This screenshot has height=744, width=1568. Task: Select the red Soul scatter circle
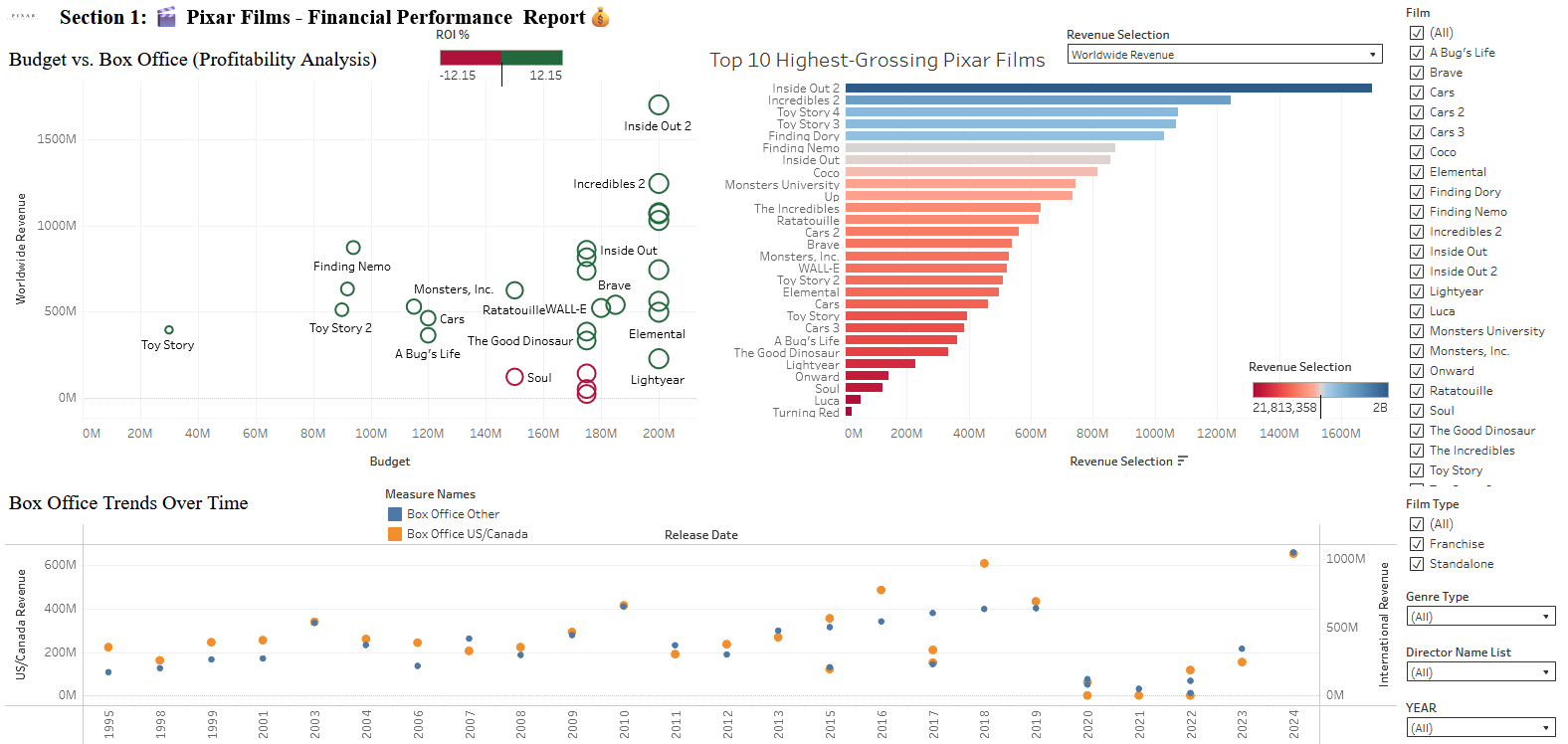(x=514, y=377)
